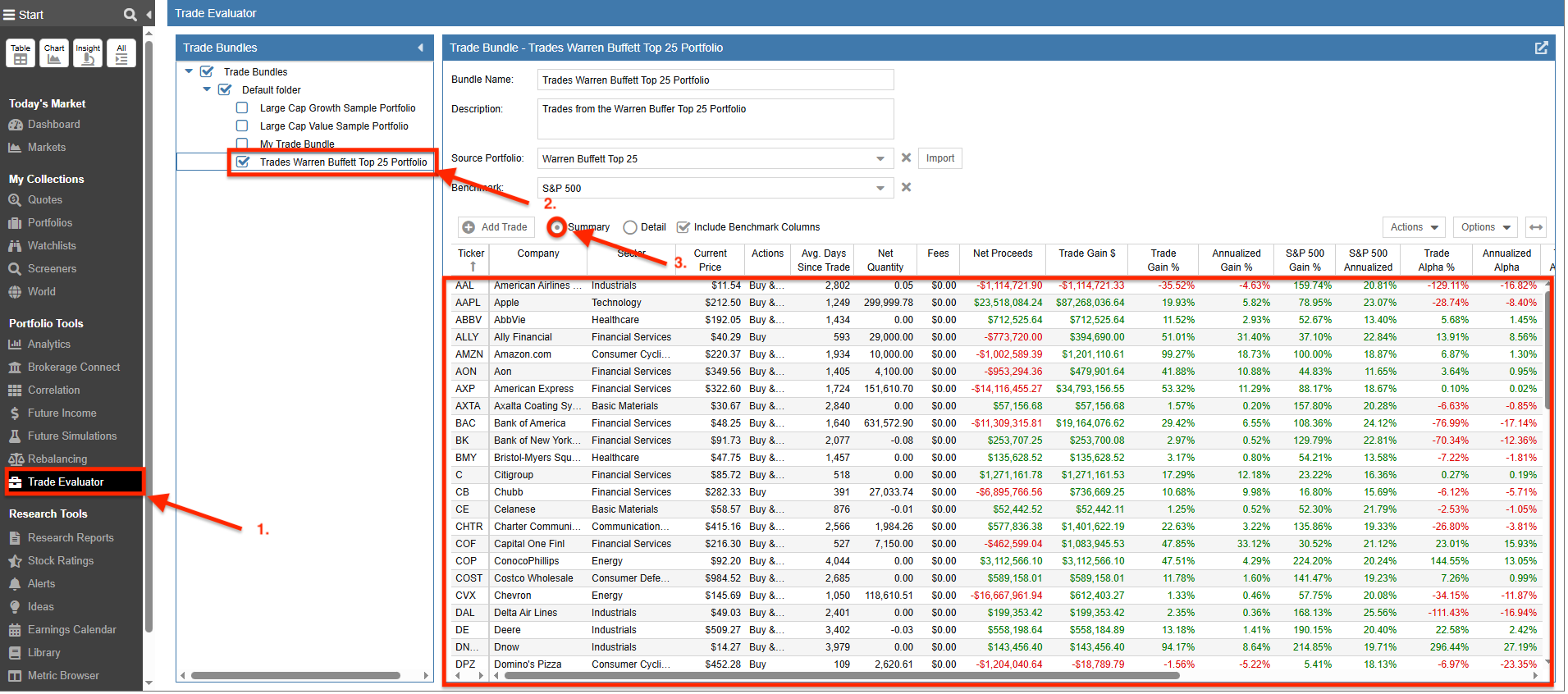The image size is (1568, 694).
Task: Collapse the Trade Bundles tree node
Action: tap(190, 71)
